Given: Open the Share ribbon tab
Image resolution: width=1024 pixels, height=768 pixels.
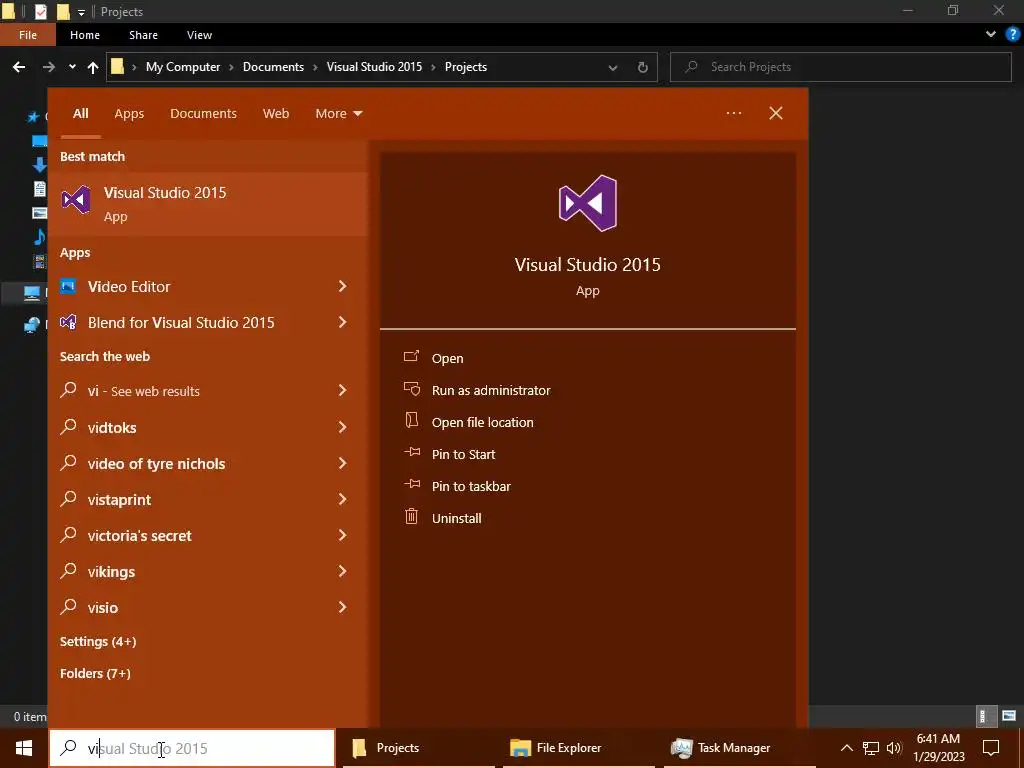Looking at the screenshot, I should pos(143,35).
